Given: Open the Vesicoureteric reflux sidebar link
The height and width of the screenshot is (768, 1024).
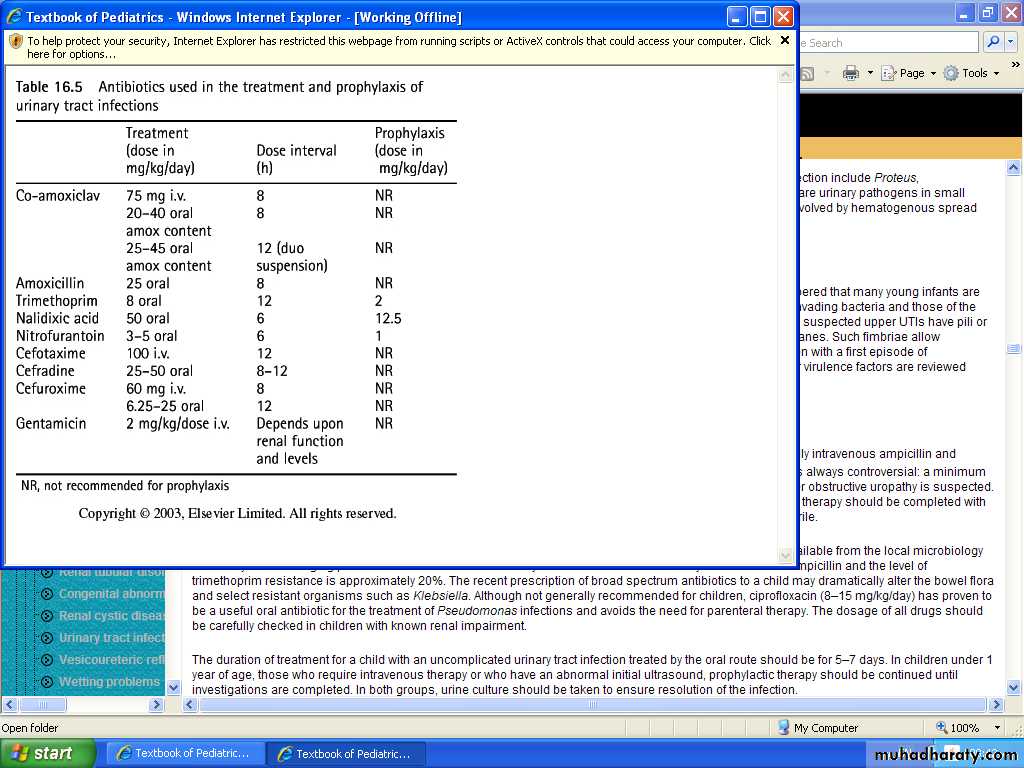Looking at the screenshot, I should (111, 660).
